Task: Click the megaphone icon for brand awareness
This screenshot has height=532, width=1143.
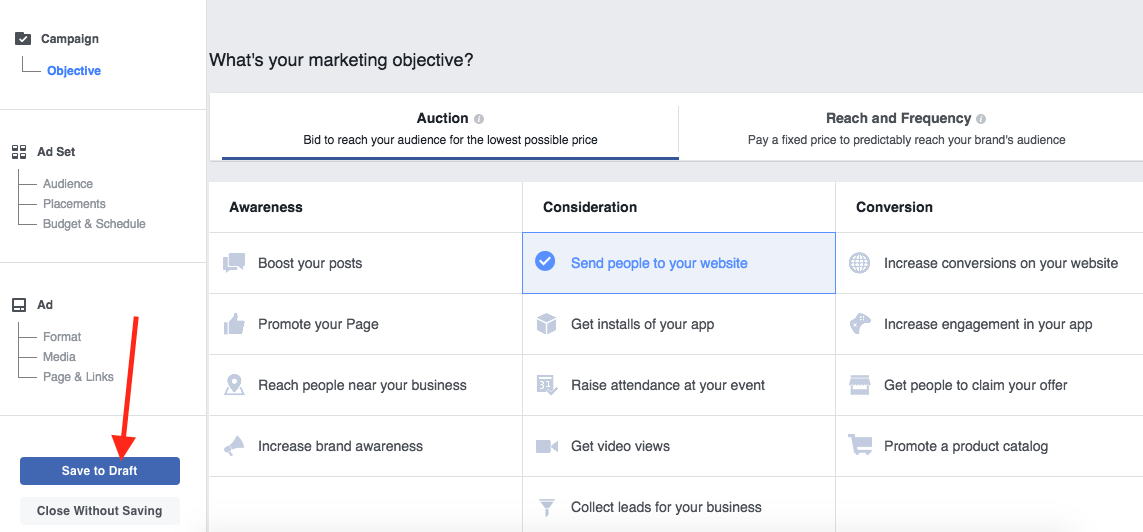Action: pyautogui.click(x=234, y=446)
